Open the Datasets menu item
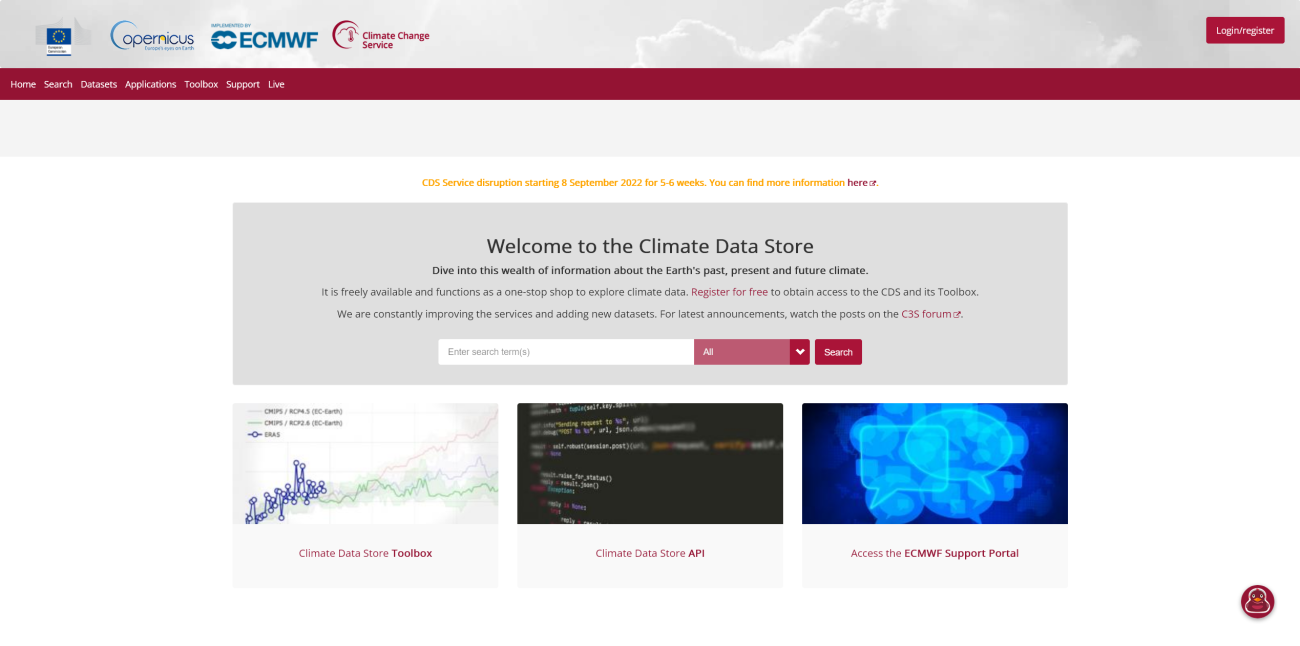 [x=98, y=84]
